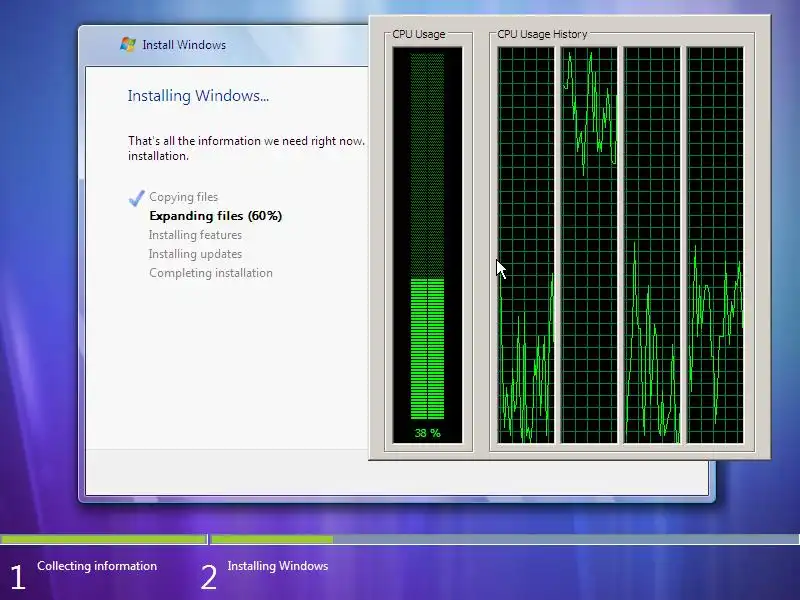800x600 pixels.
Task: Click the blue checkmark beside Copying files
Action: tap(136, 198)
